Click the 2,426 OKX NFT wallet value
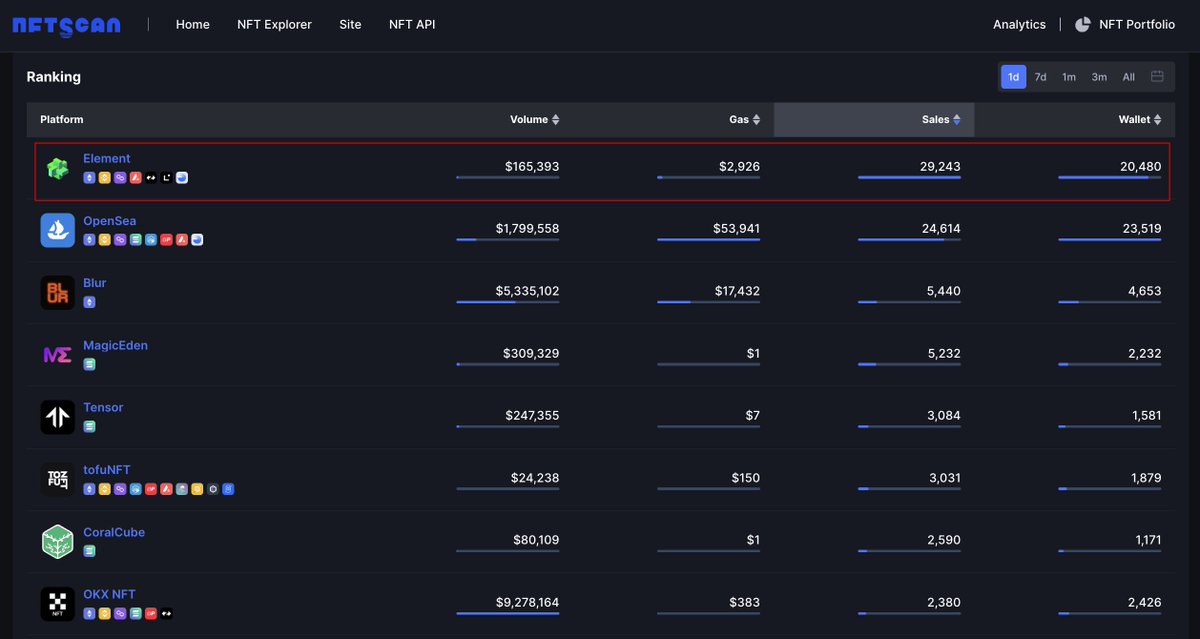The image size is (1200, 639). click(1144, 603)
